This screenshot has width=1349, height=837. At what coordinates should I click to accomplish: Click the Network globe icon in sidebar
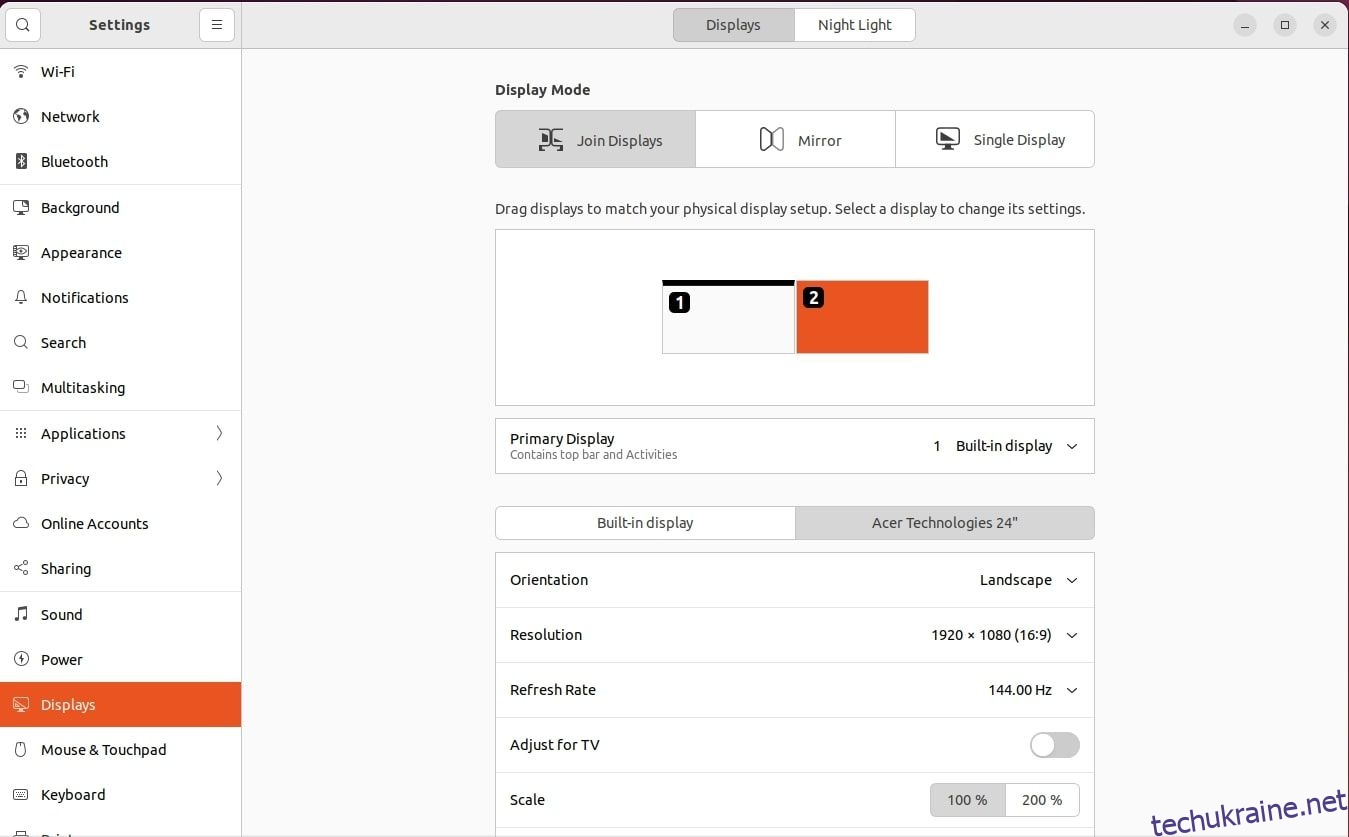pyautogui.click(x=21, y=117)
